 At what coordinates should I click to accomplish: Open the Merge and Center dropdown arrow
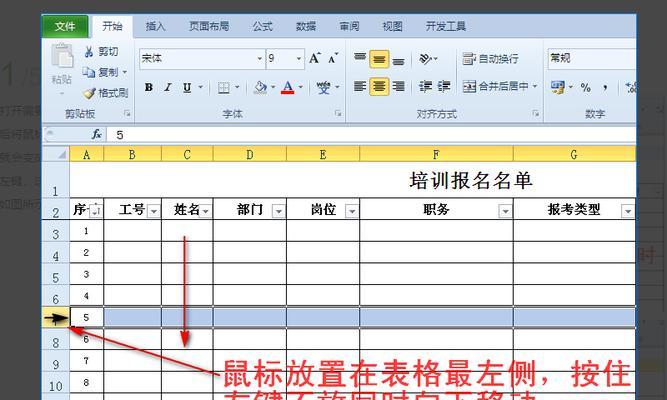click(535, 86)
